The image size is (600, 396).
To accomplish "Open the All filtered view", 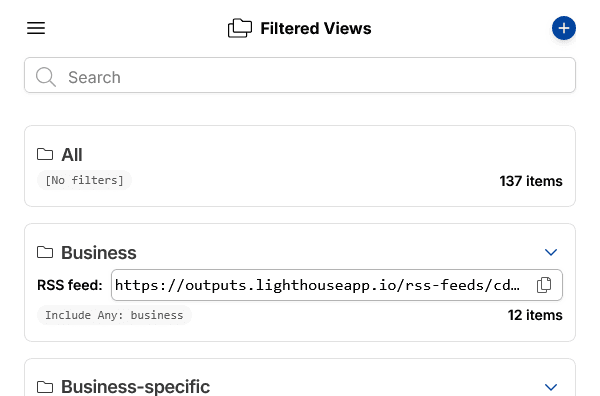I will coord(72,155).
